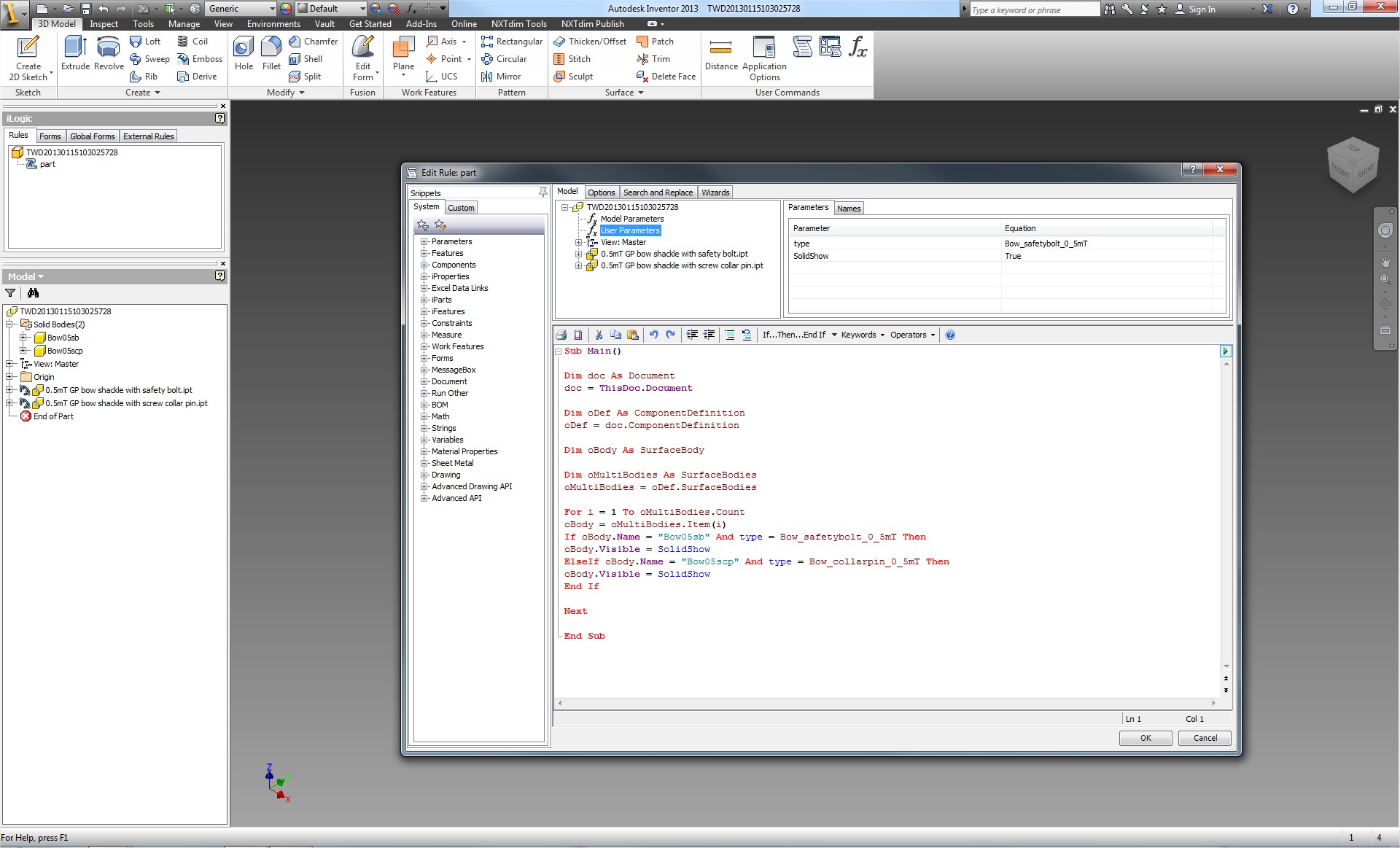Click the undo arrow in rule editor

[x=654, y=335]
